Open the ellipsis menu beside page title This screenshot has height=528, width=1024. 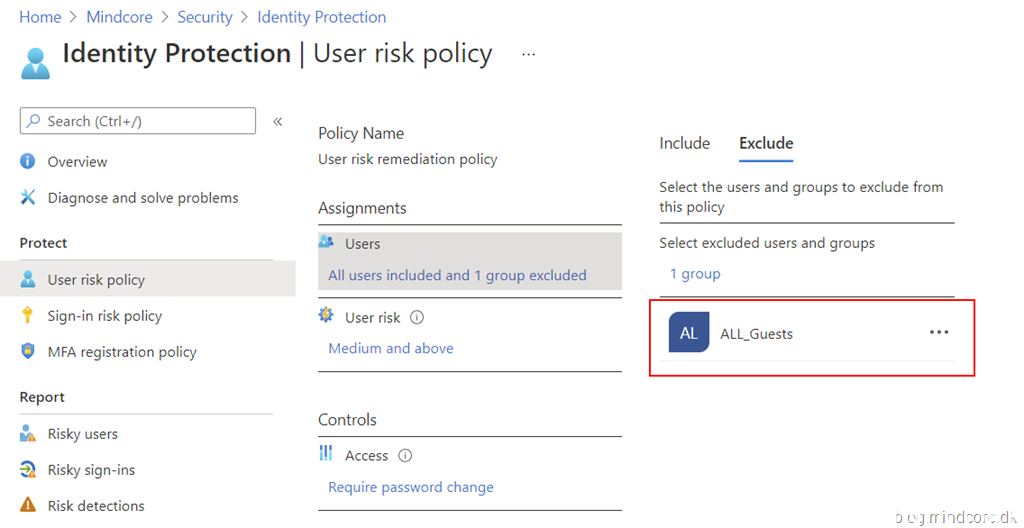click(529, 54)
